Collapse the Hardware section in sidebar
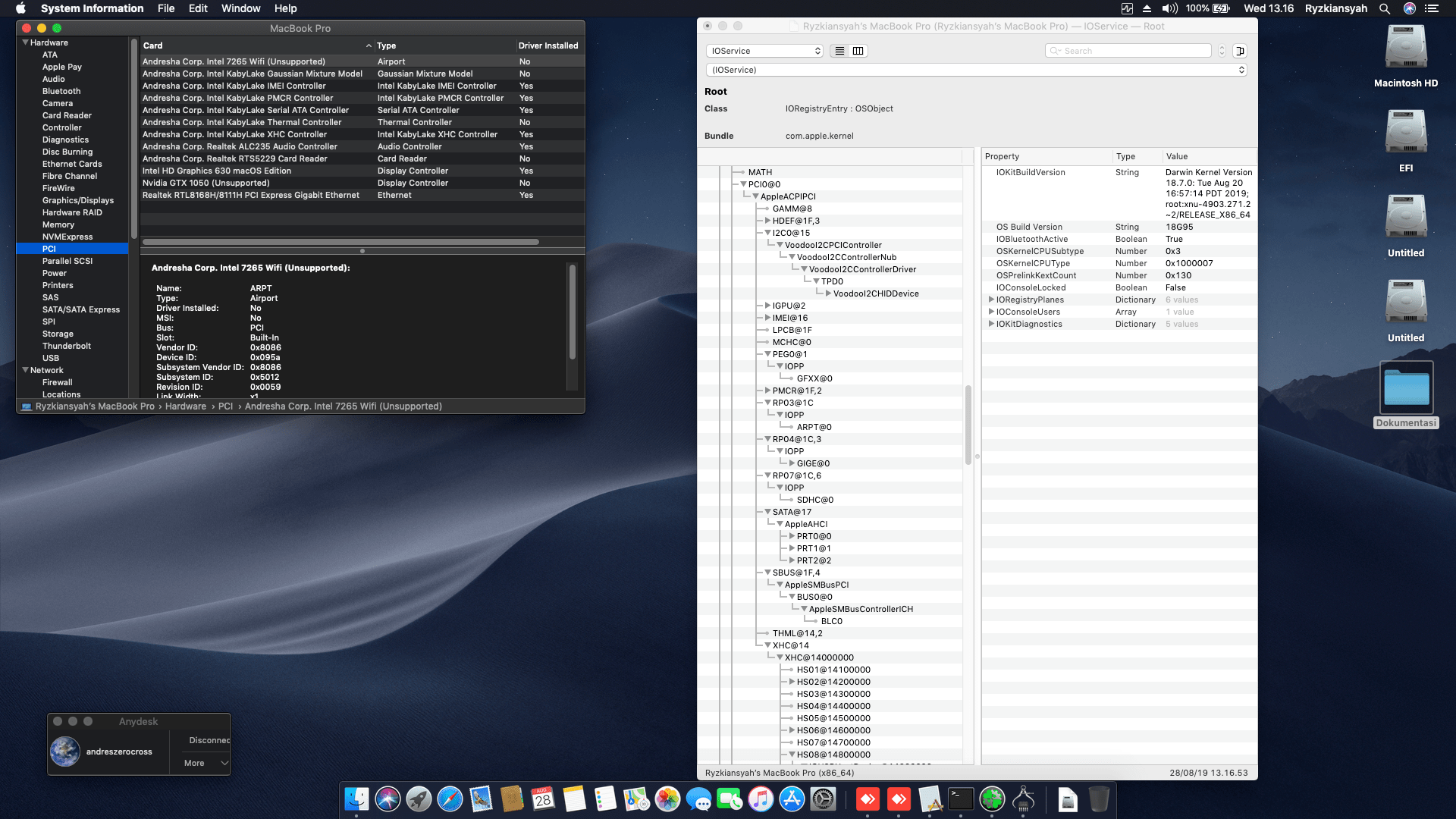 25,42
